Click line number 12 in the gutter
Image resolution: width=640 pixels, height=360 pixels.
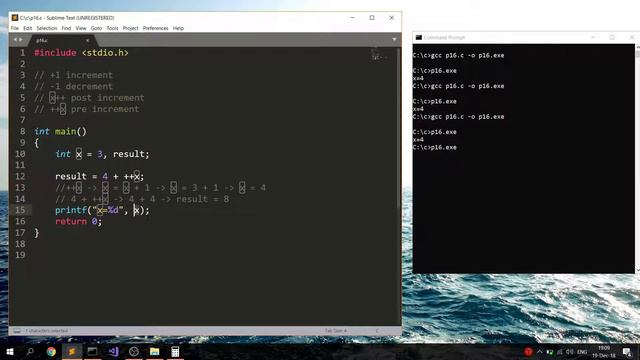click(20, 176)
